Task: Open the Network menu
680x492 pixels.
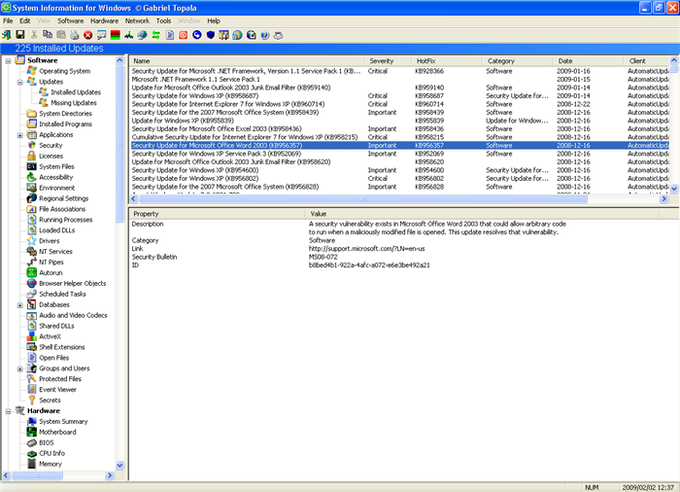Action: point(137,21)
